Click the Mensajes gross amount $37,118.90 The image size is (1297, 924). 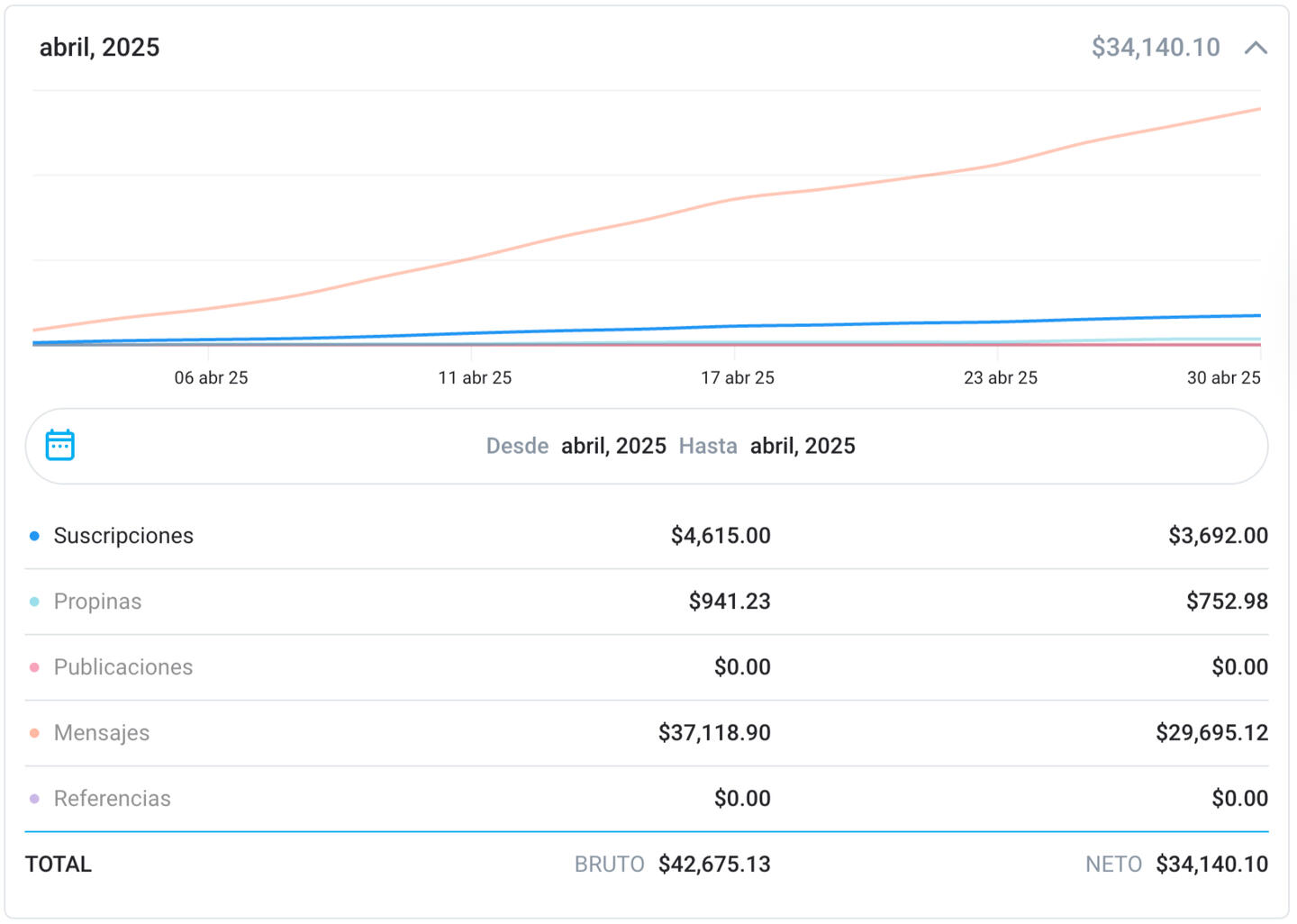(x=714, y=733)
